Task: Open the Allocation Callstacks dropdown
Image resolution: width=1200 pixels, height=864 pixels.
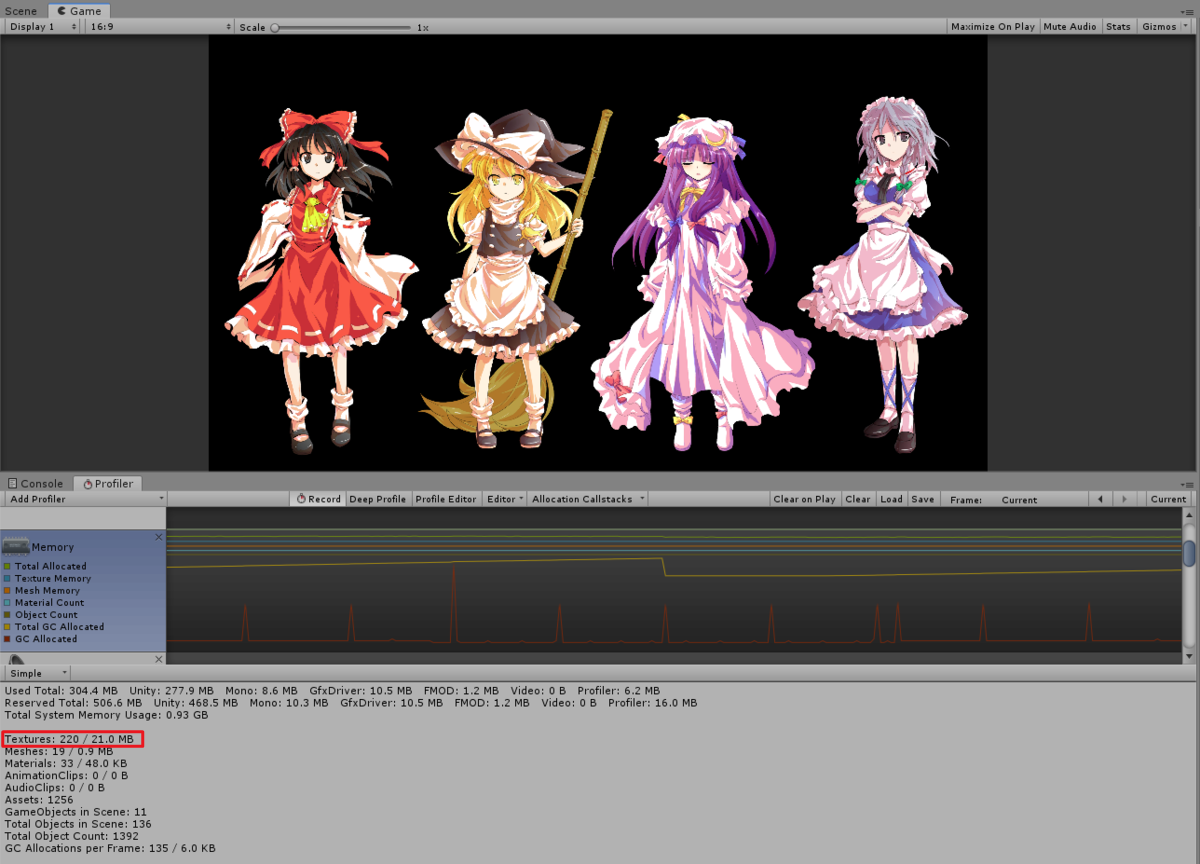Action: click(588, 499)
